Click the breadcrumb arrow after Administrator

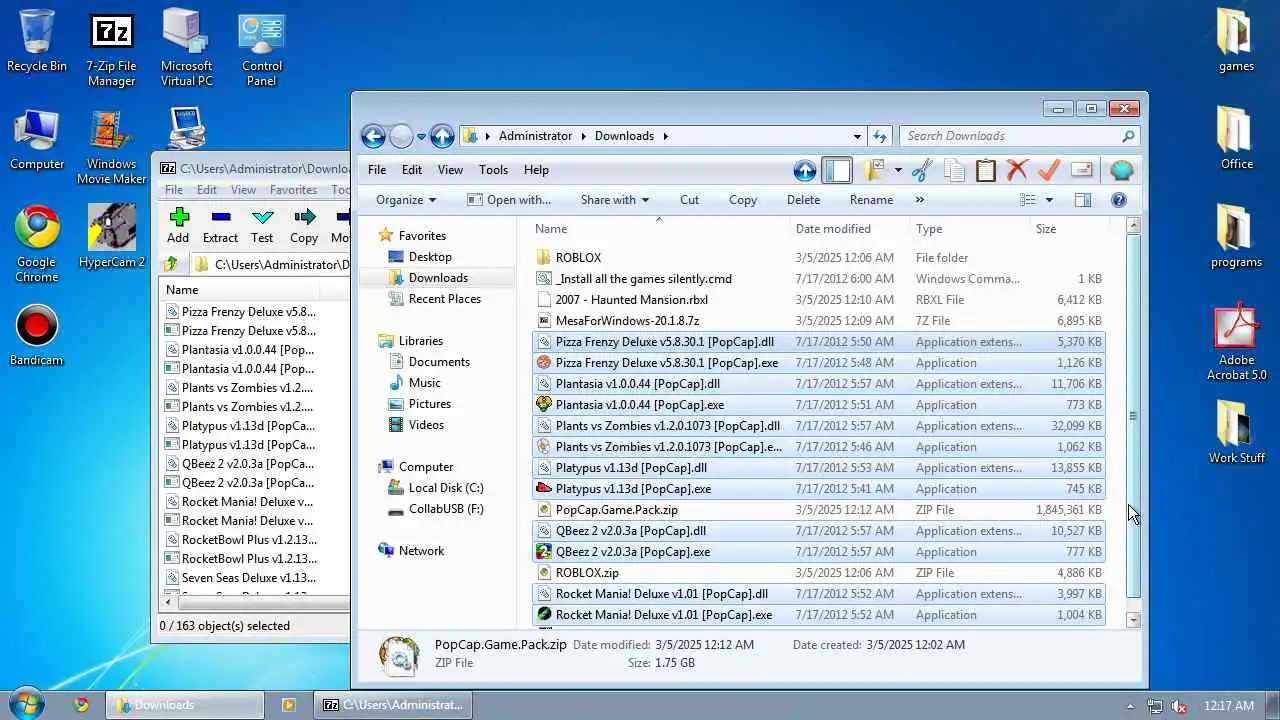tap(584, 136)
